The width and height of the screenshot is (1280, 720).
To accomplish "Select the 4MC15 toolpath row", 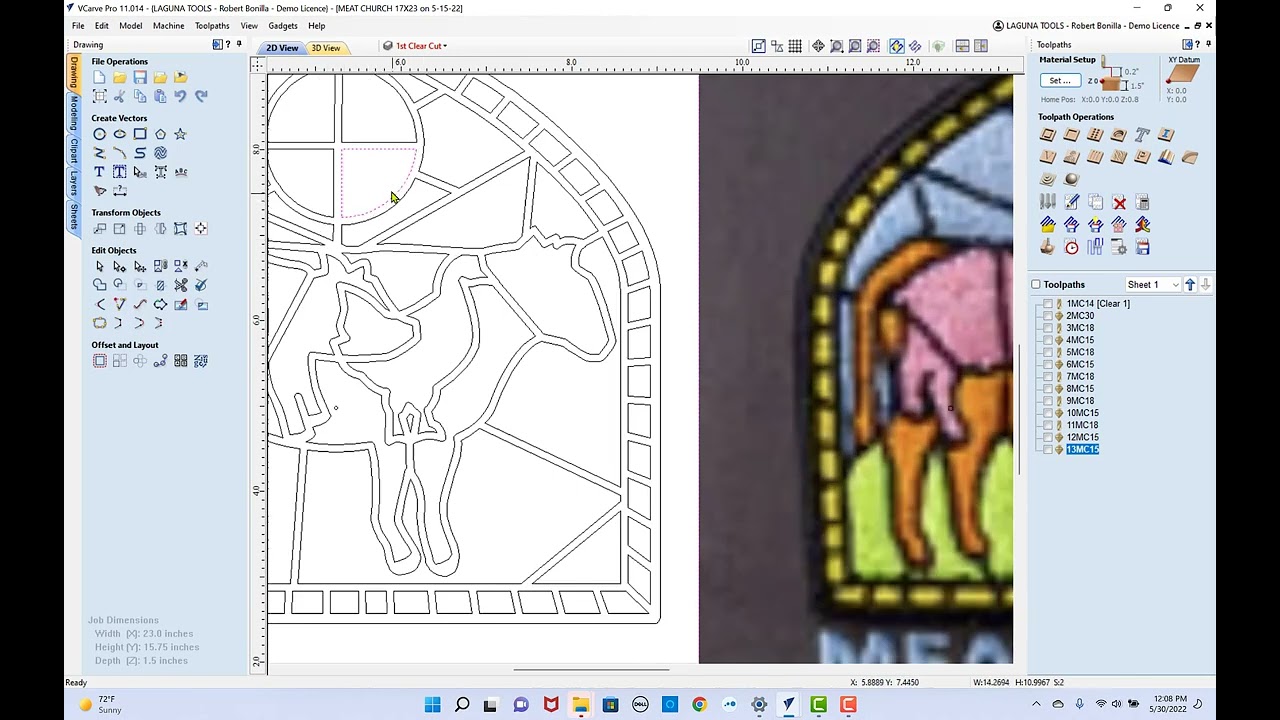I will [1080, 340].
